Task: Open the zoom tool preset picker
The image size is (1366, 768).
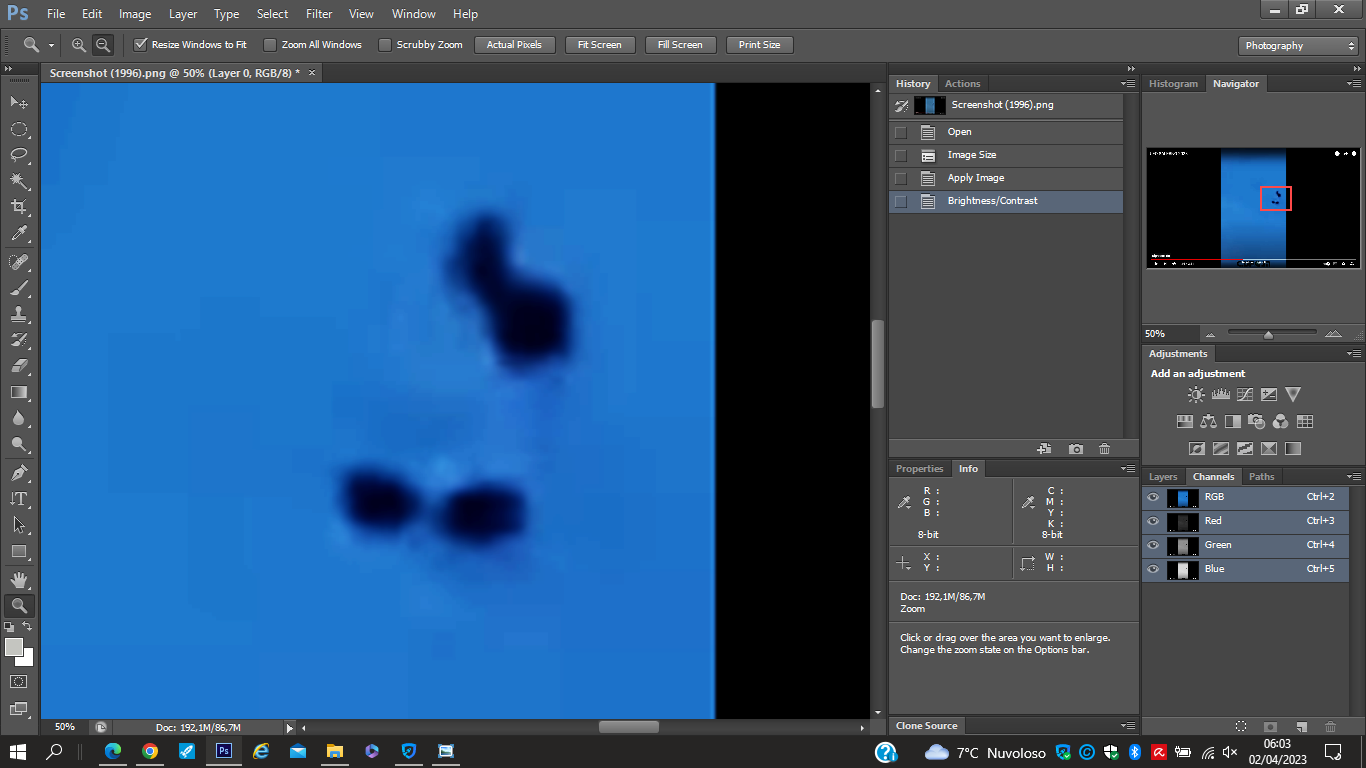Action: [x=37, y=45]
